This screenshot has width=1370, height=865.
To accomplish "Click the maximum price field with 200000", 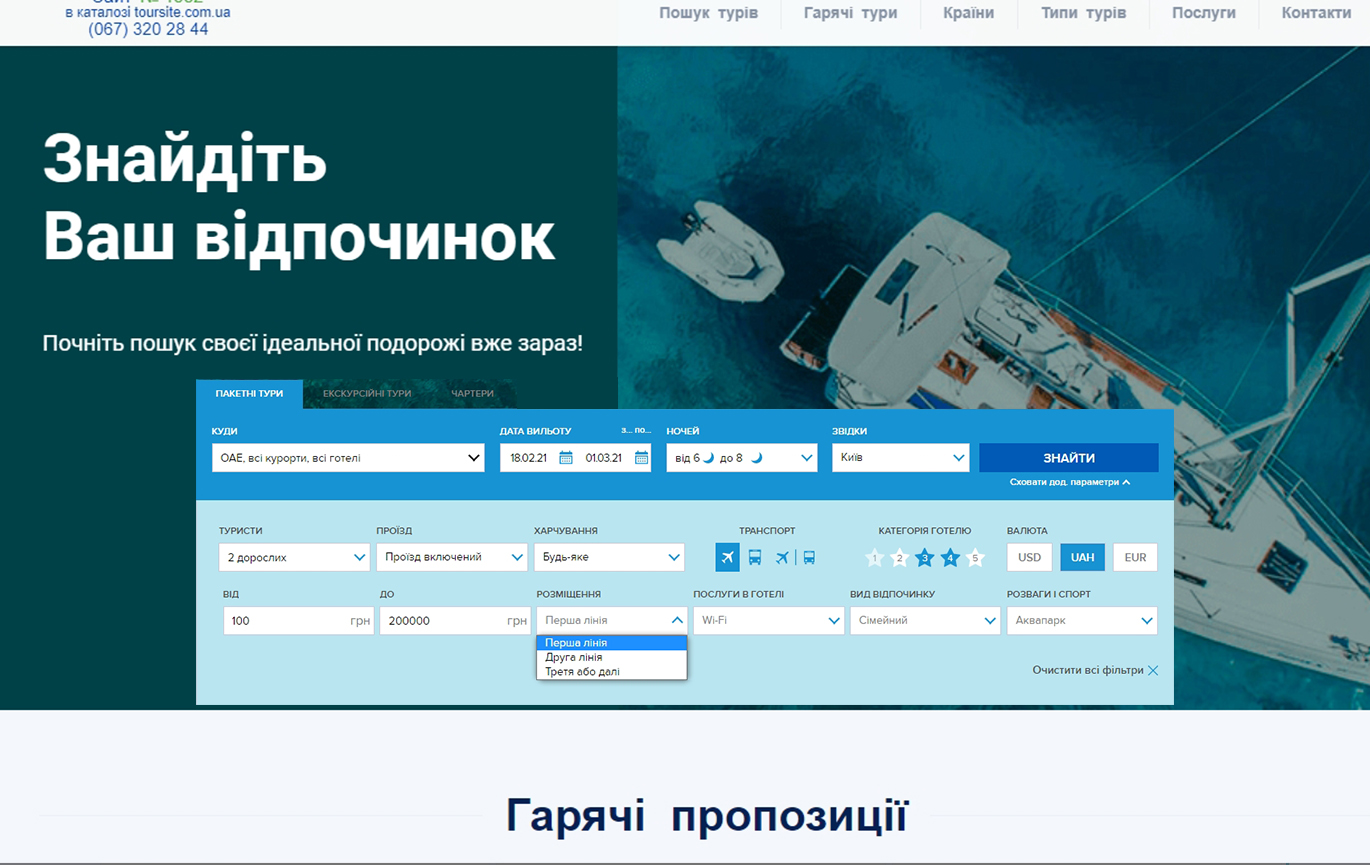I will click(455, 620).
